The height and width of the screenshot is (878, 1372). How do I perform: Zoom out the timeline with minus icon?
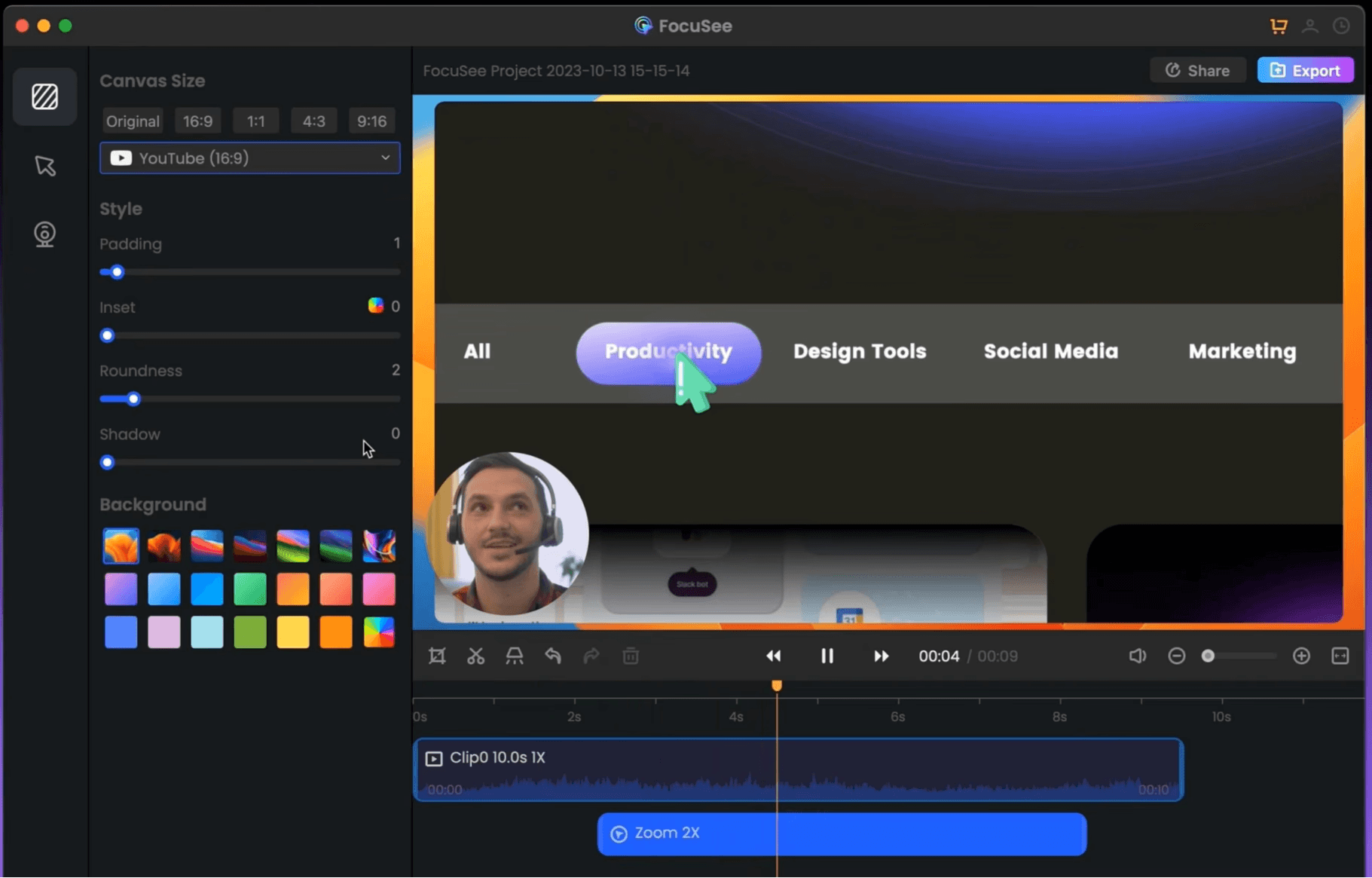click(x=1177, y=656)
